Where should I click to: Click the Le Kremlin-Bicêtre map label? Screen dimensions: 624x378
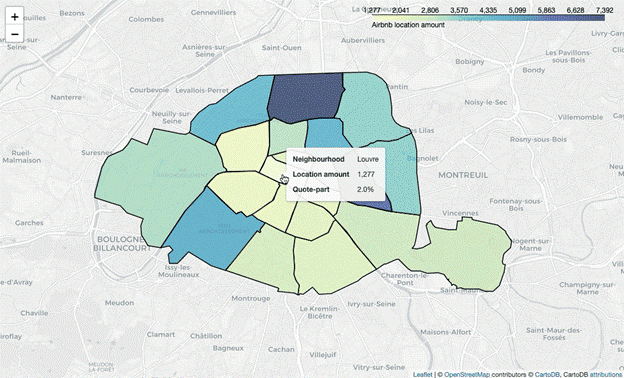pos(320,312)
